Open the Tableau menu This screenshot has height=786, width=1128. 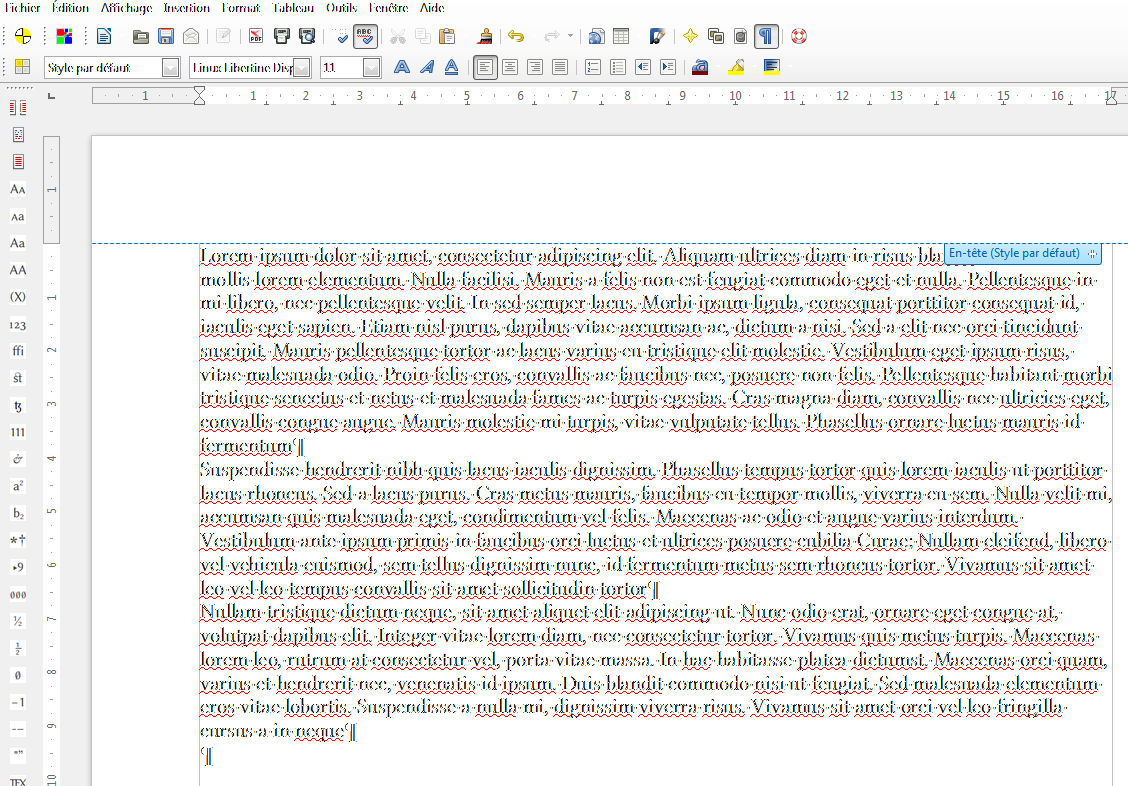point(292,8)
